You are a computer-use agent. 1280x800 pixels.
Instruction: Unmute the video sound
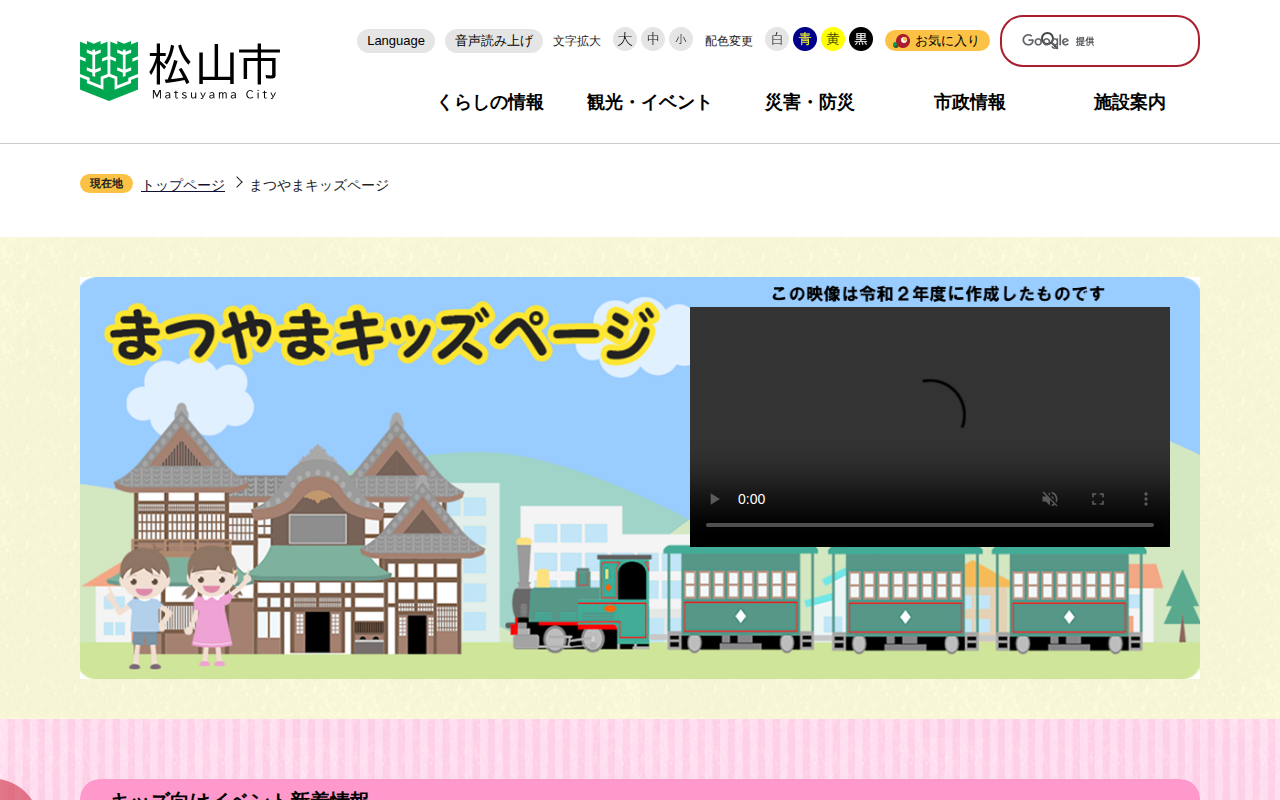(x=1050, y=499)
